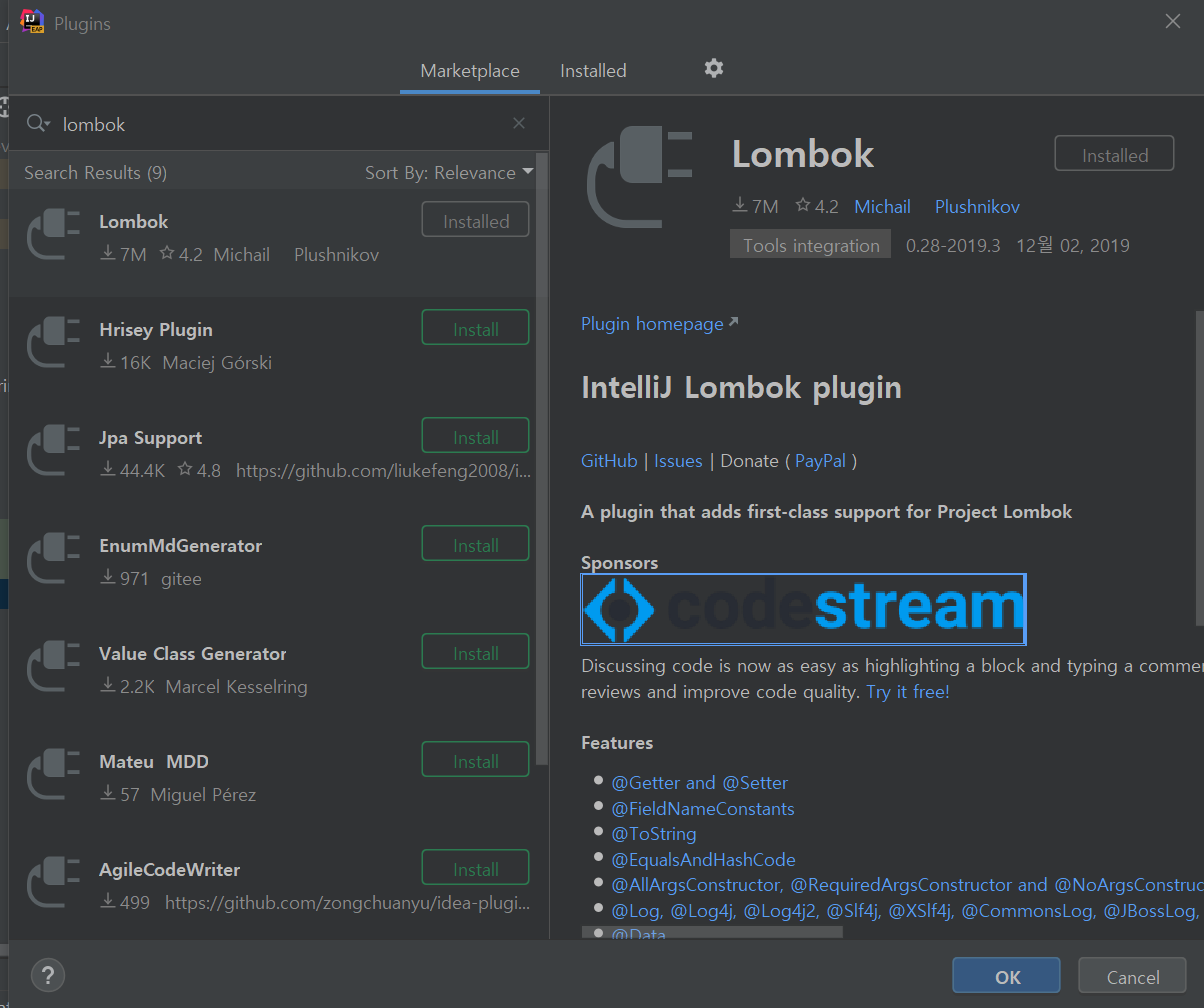Open the GitHub link

pos(609,461)
